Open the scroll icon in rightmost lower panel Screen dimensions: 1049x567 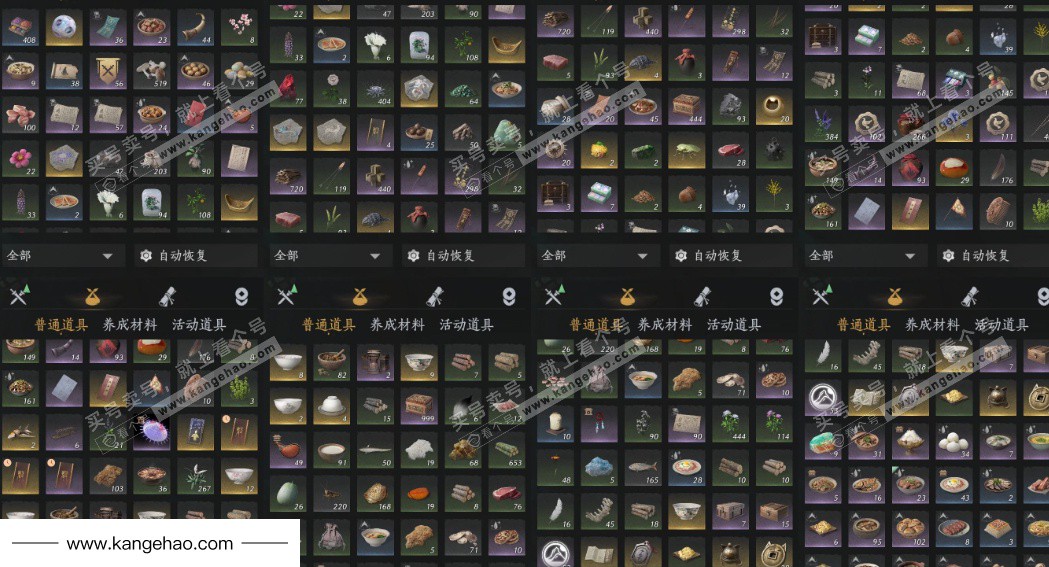[x=970, y=296]
